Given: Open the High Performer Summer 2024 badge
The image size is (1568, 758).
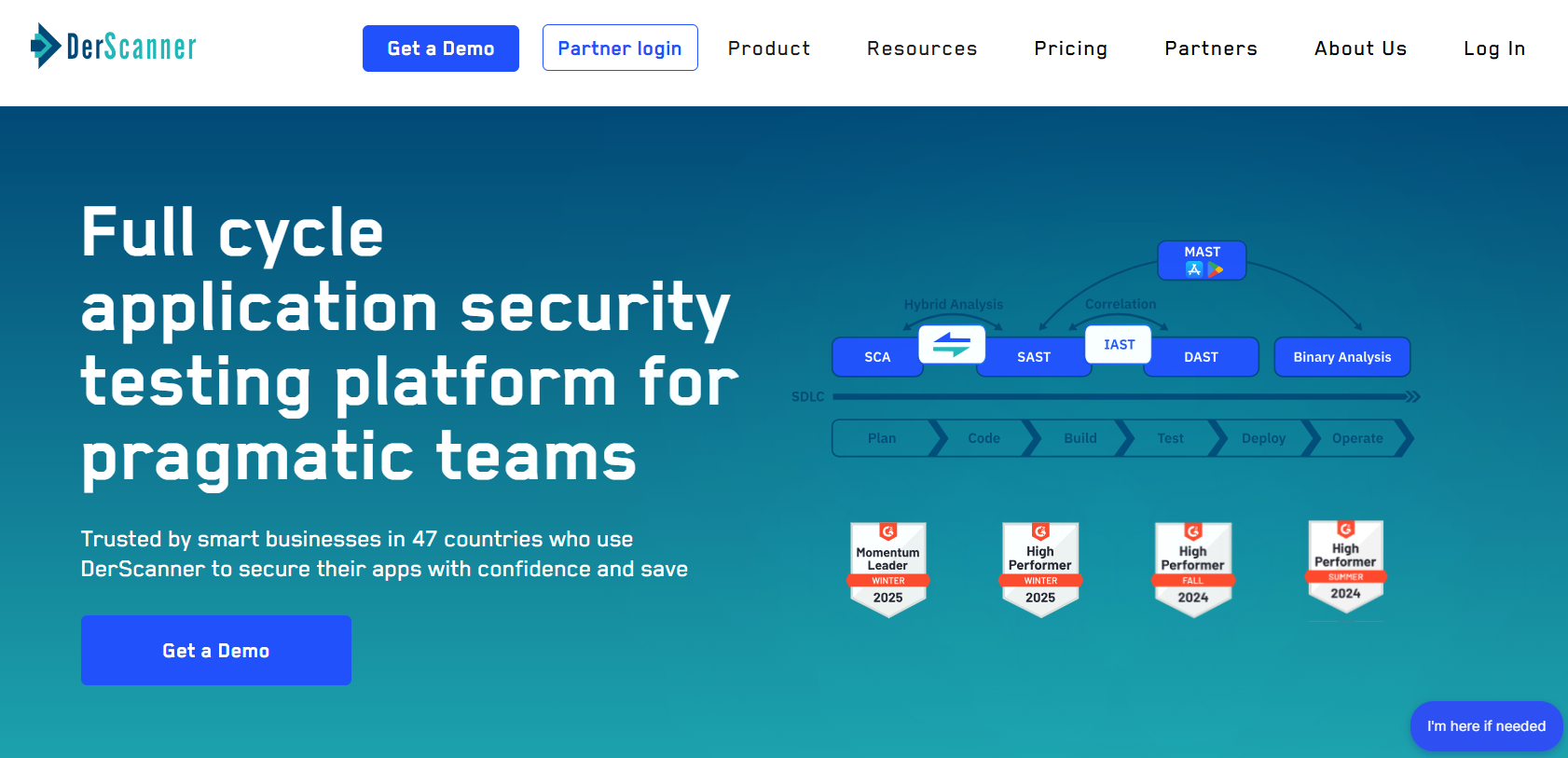Looking at the screenshot, I should pos(1345,566).
